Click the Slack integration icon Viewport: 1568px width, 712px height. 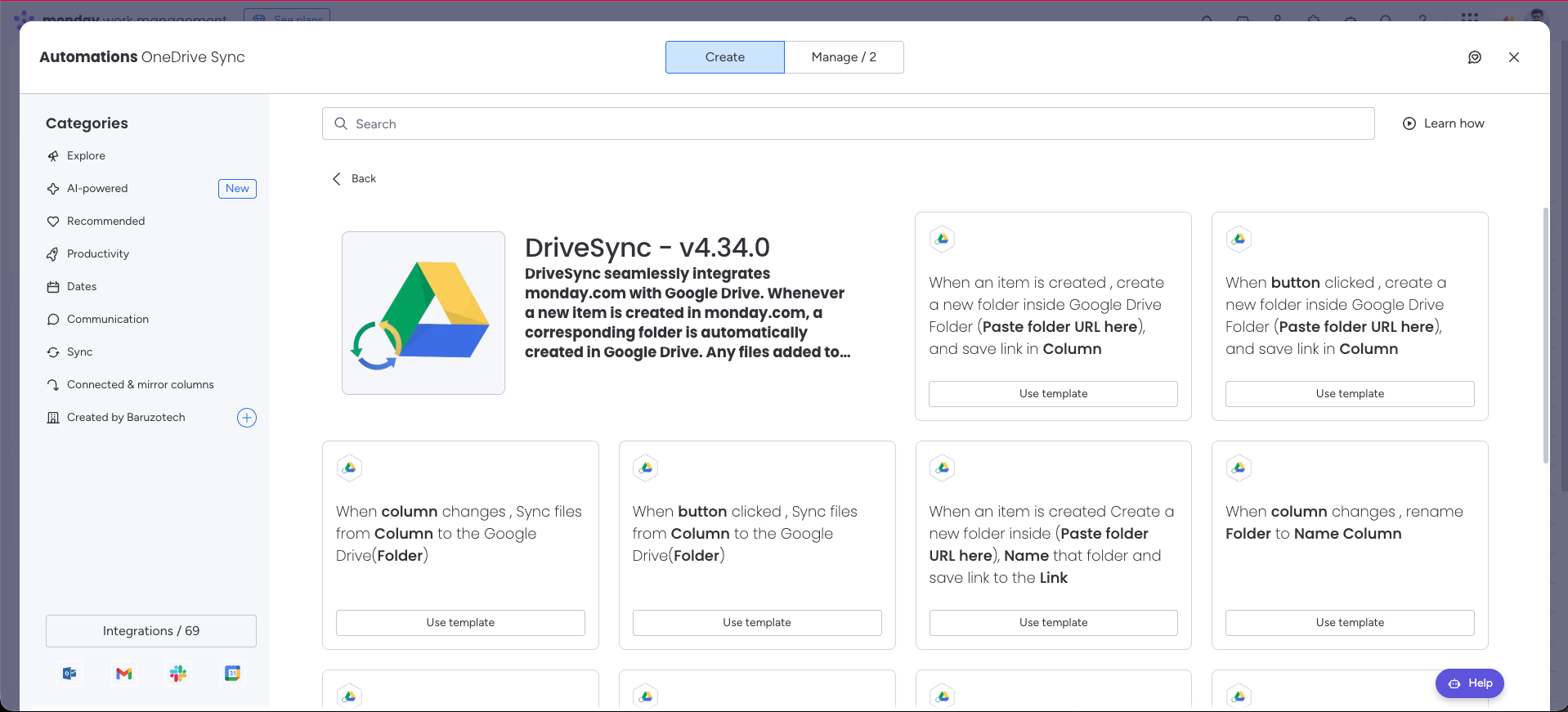click(178, 674)
